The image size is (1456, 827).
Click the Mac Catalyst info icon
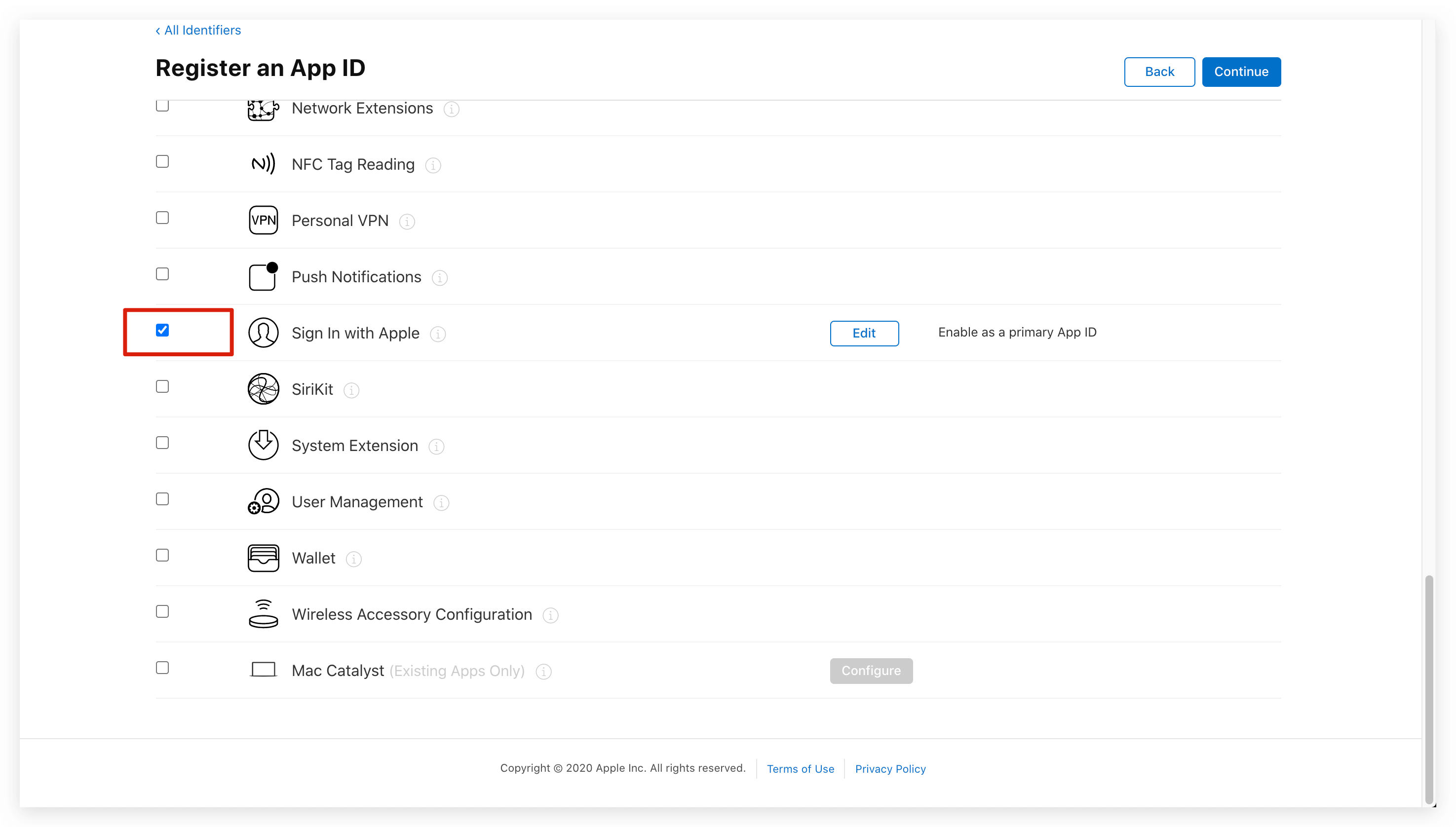click(543, 672)
